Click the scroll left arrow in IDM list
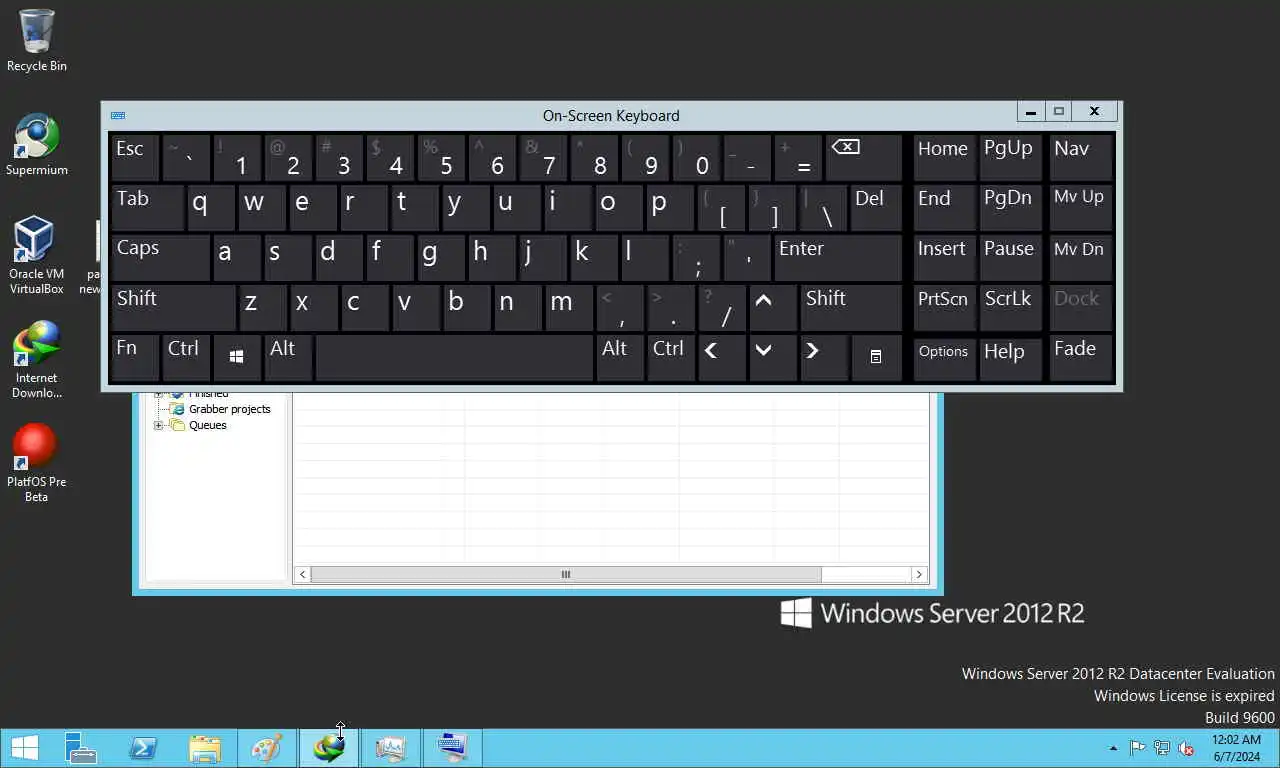The width and height of the screenshot is (1280, 768). tap(302, 575)
